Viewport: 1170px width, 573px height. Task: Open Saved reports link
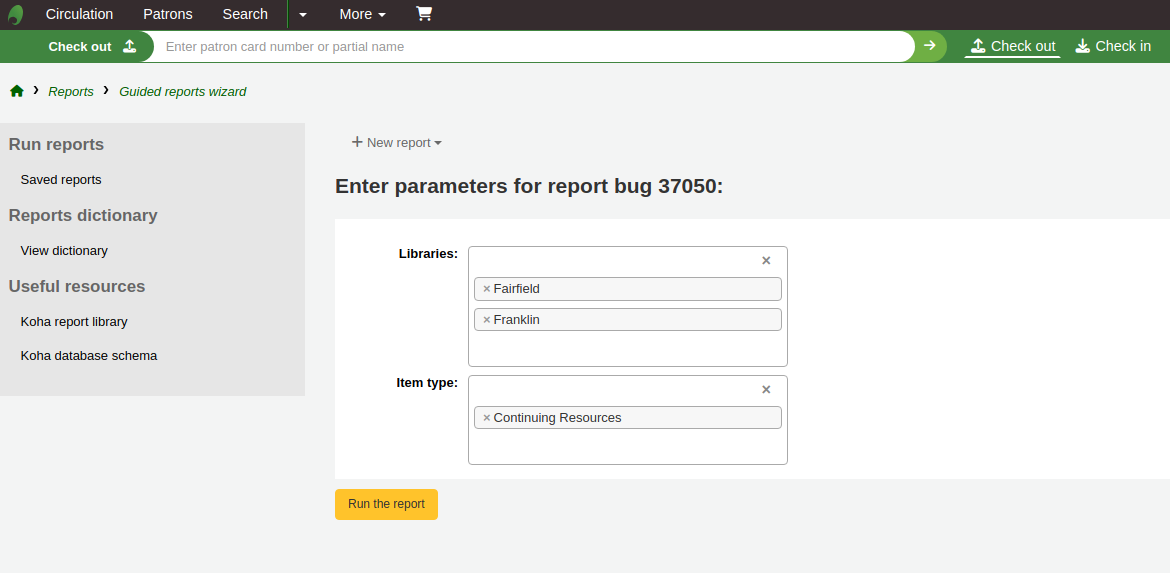pos(61,180)
